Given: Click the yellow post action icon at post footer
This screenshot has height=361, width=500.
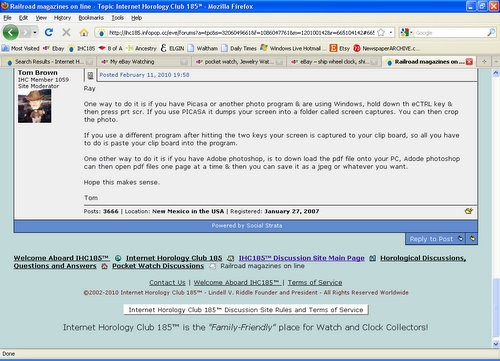Looking at the screenshot, I should click(469, 211).
